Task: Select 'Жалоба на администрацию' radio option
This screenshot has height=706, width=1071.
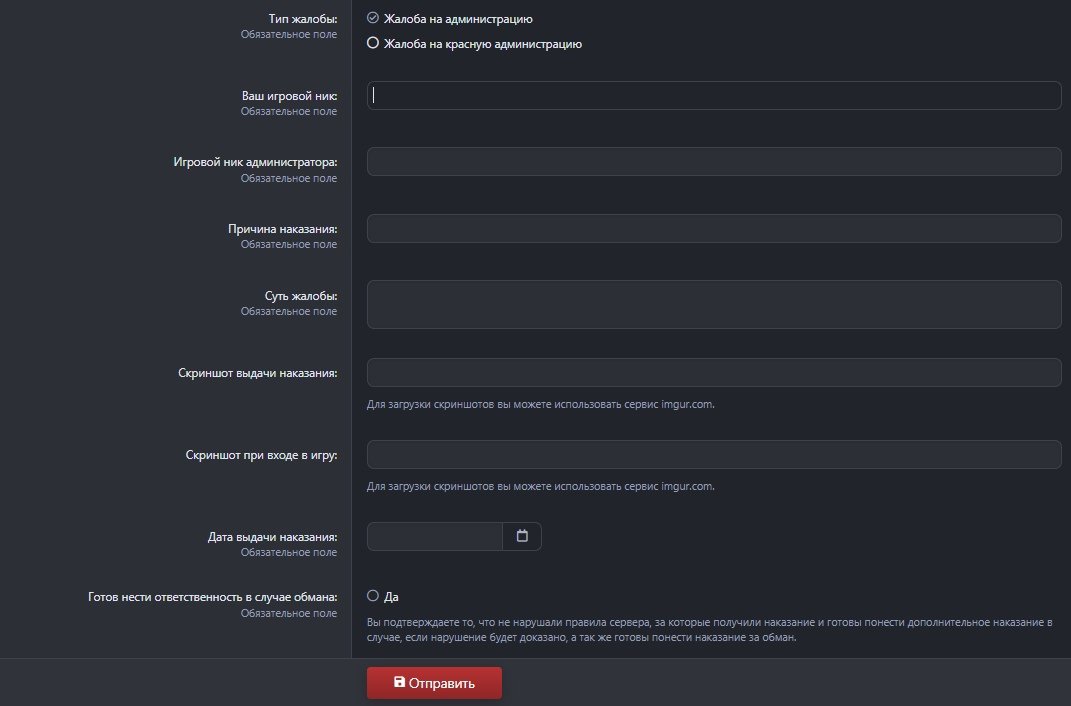Action: tap(373, 18)
